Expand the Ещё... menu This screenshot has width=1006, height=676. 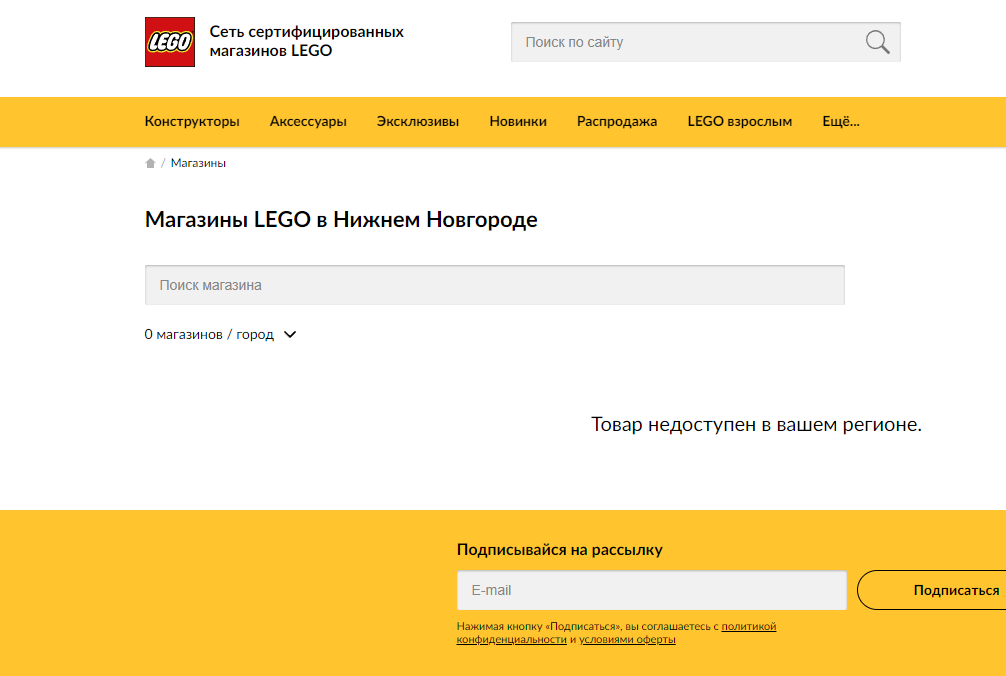click(840, 121)
